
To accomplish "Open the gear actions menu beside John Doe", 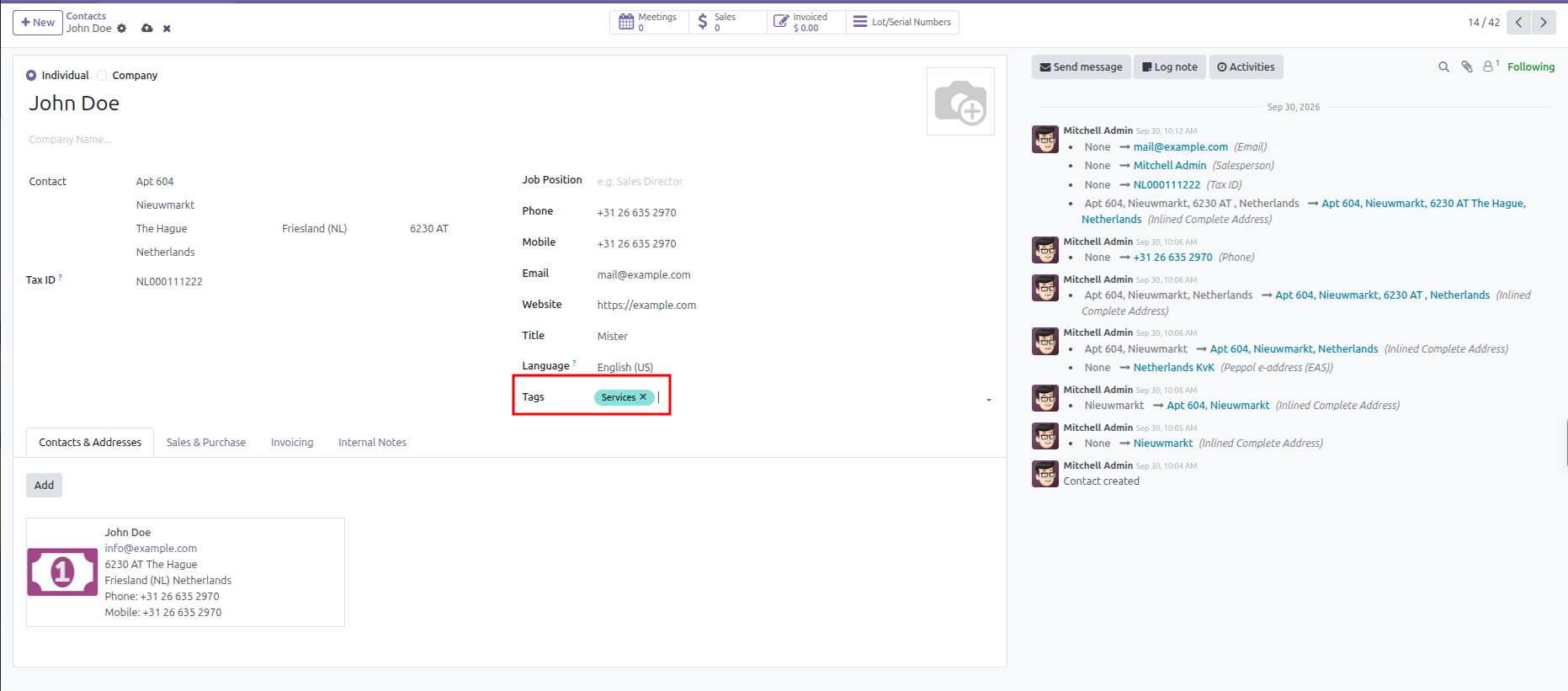I will point(121,29).
